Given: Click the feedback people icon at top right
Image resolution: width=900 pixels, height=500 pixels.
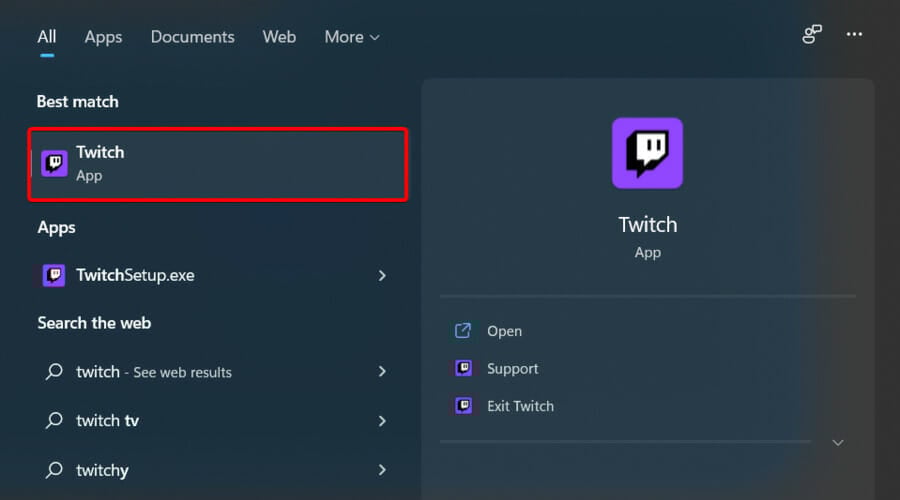Looking at the screenshot, I should click(x=812, y=34).
